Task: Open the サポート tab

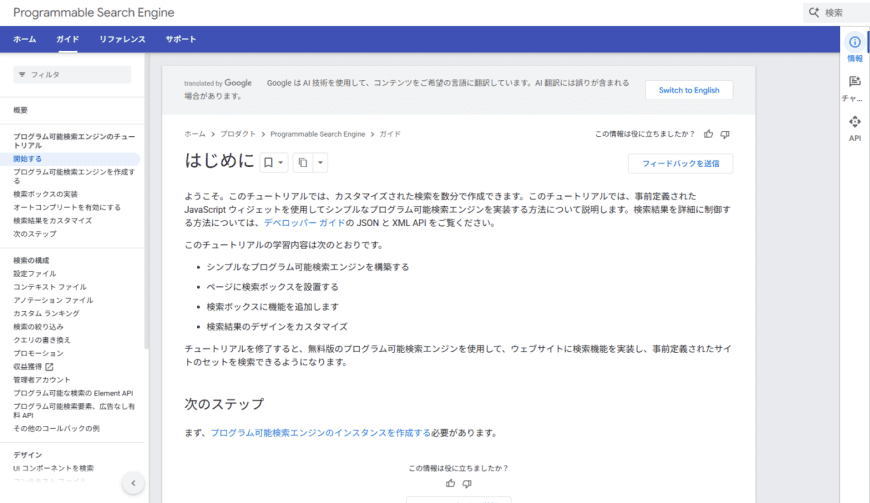Action: click(181, 39)
